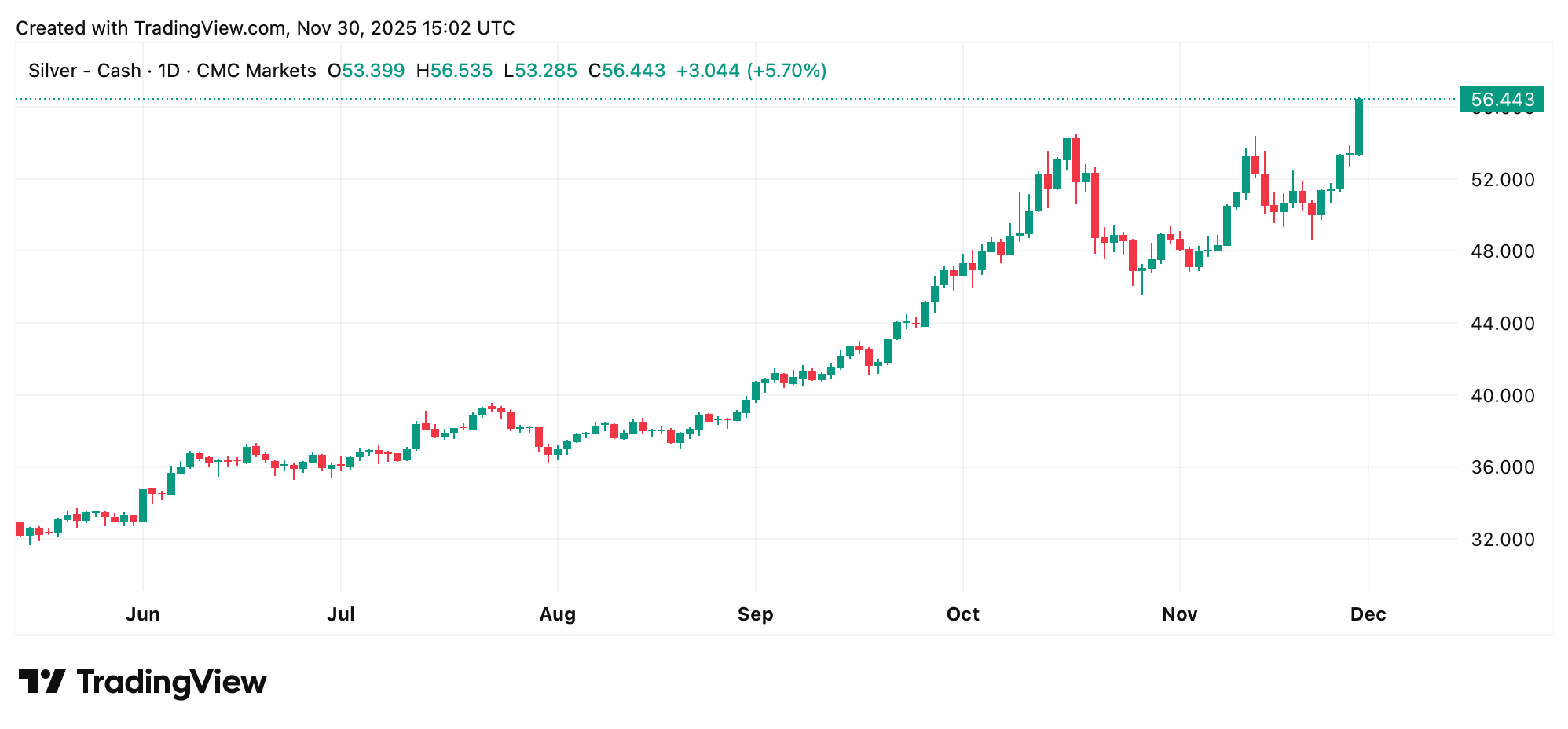The width and height of the screenshot is (1568, 729).
Task: Click the current price label 56.443
Action: 1501,100
